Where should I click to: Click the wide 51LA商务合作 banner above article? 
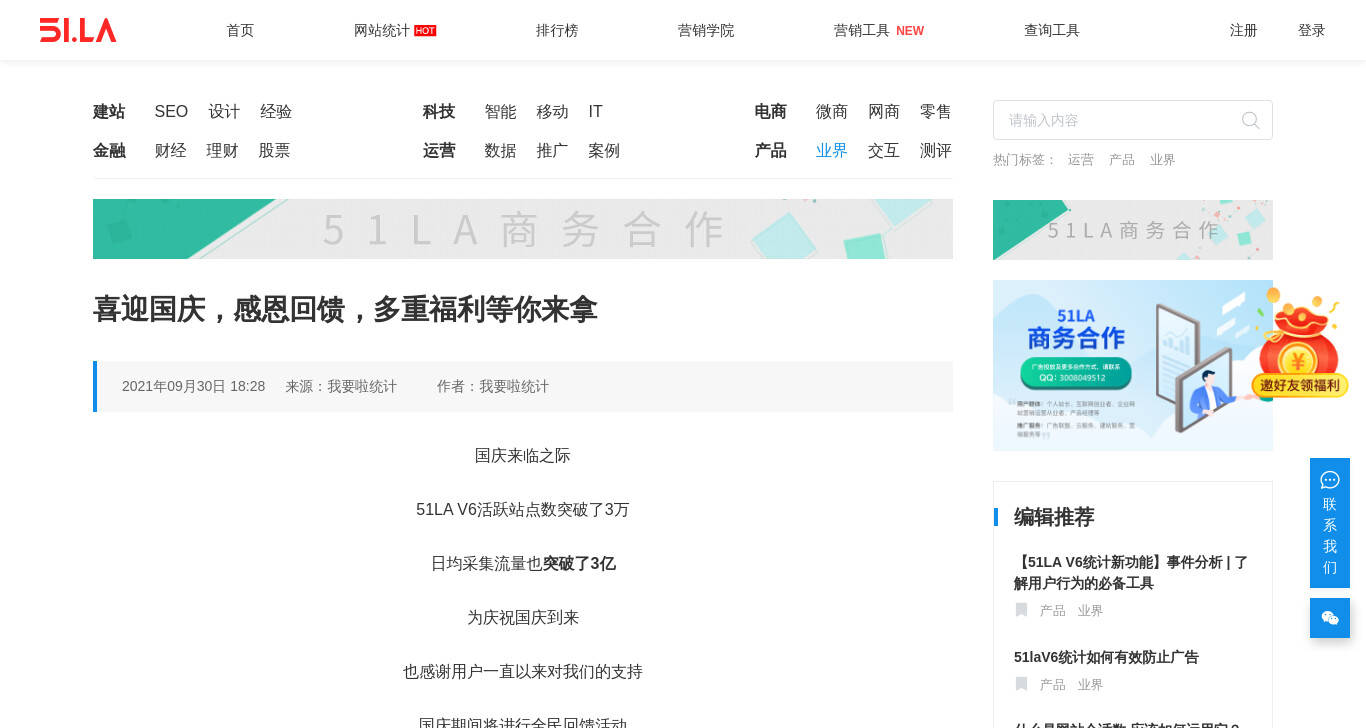point(523,229)
